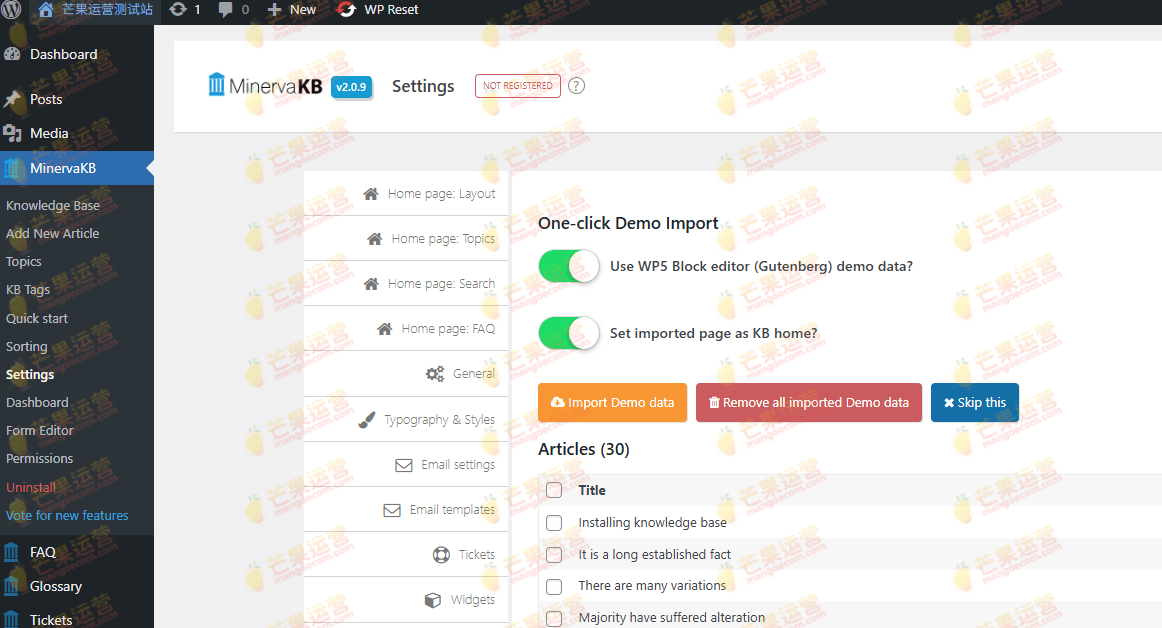Click Import Demo data button
1162x628 pixels.
click(x=612, y=403)
